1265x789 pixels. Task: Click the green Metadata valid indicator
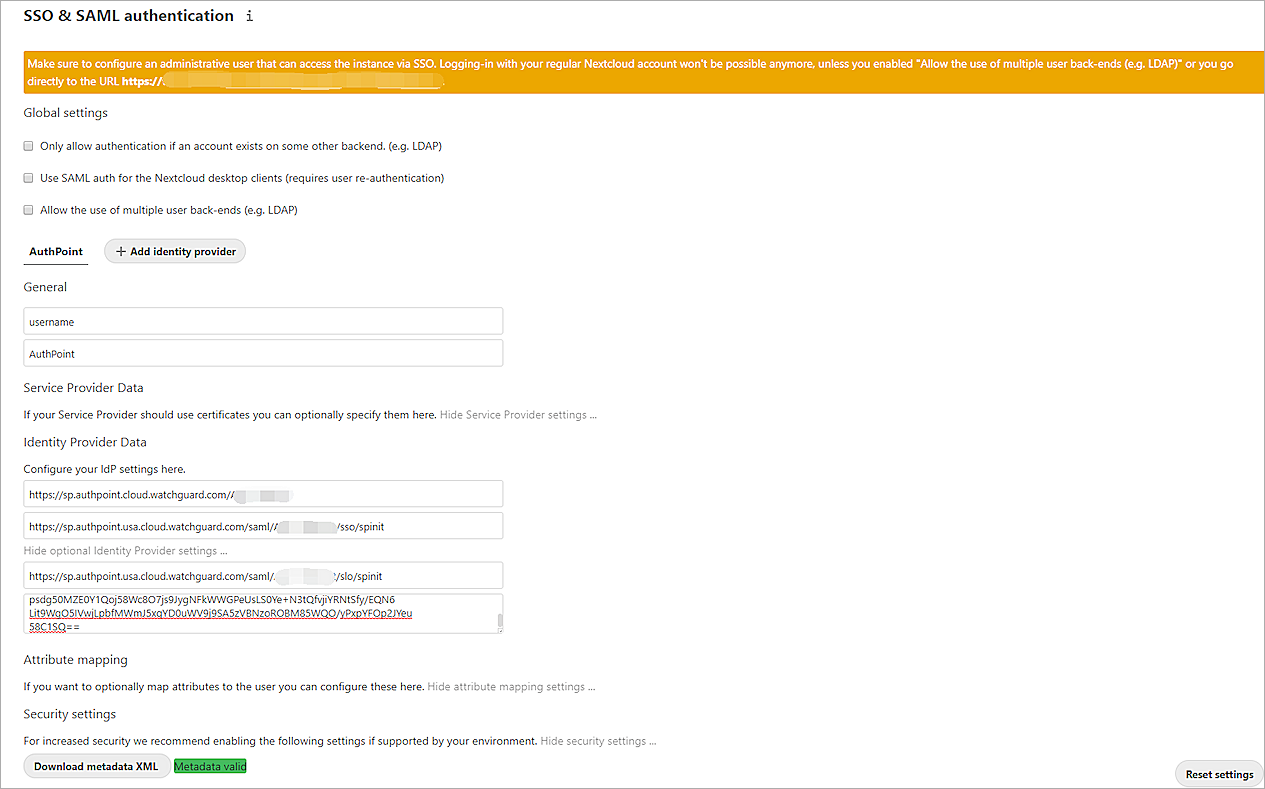(x=210, y=765)
